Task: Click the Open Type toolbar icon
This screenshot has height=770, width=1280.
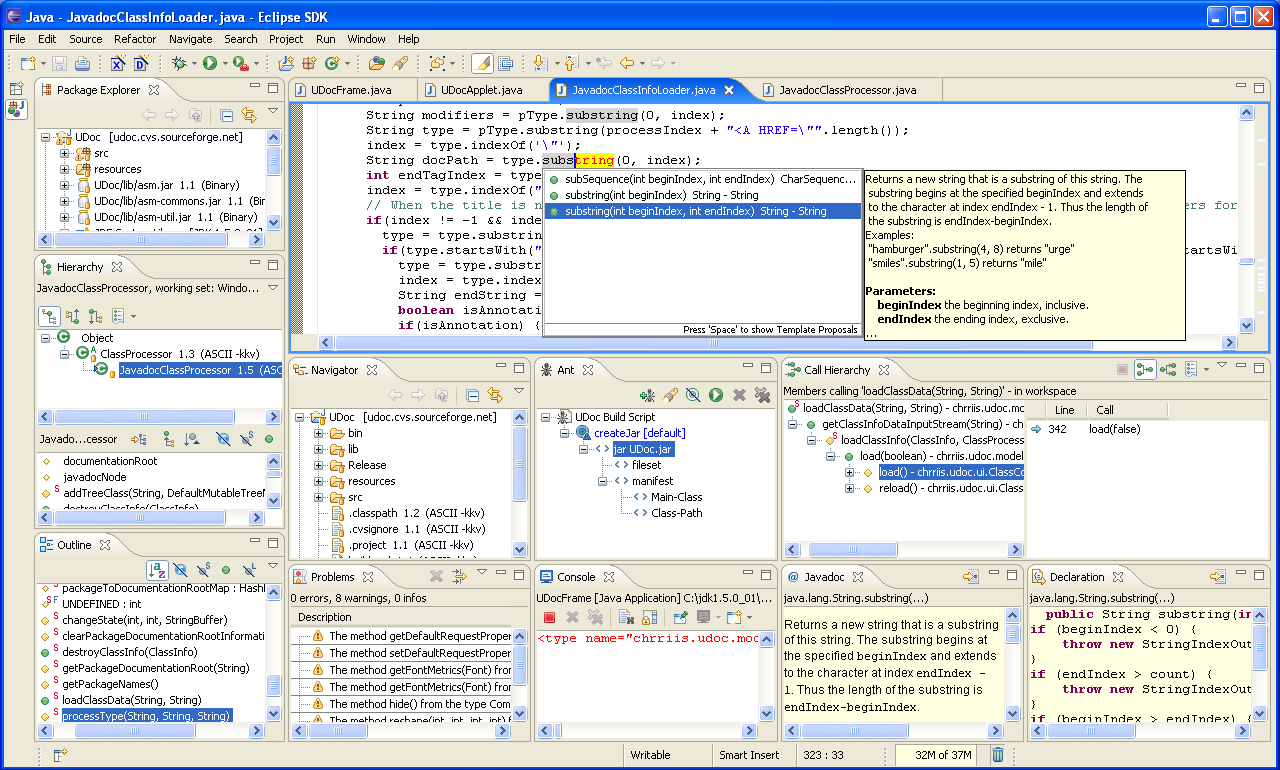Action: tap(376, 63)
